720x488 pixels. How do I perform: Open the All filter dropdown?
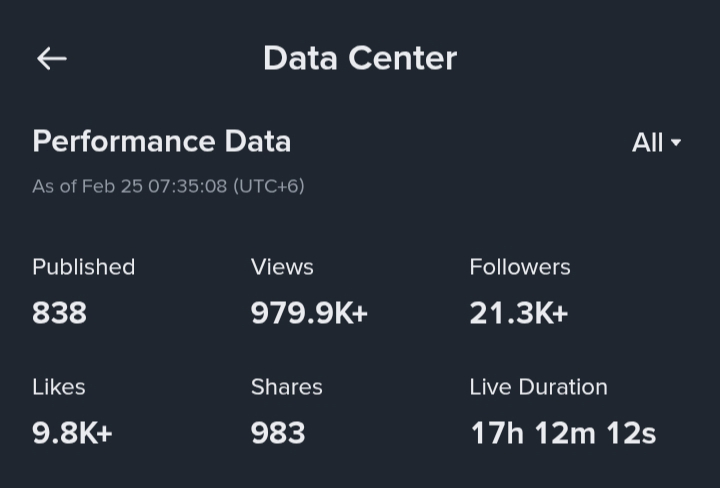pos(656,143)
